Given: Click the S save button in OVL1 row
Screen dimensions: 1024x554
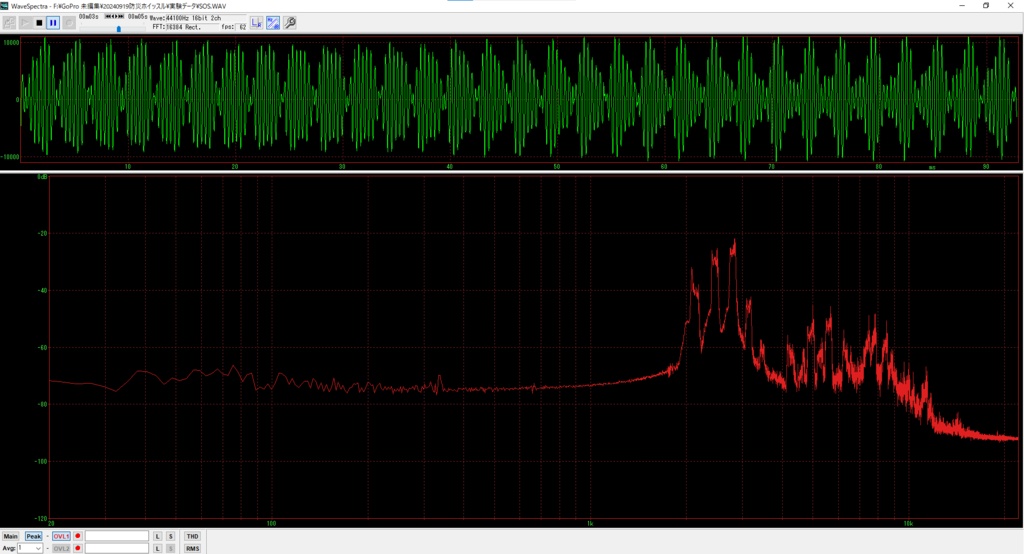Looking at the screenshot, I should pyautogui.click(x=170, y=536).
